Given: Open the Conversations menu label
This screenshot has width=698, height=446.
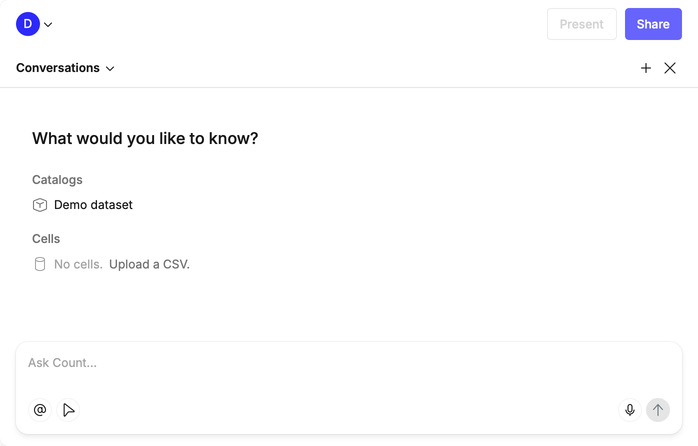Looking at the screenshot, I should coord(58,68).
